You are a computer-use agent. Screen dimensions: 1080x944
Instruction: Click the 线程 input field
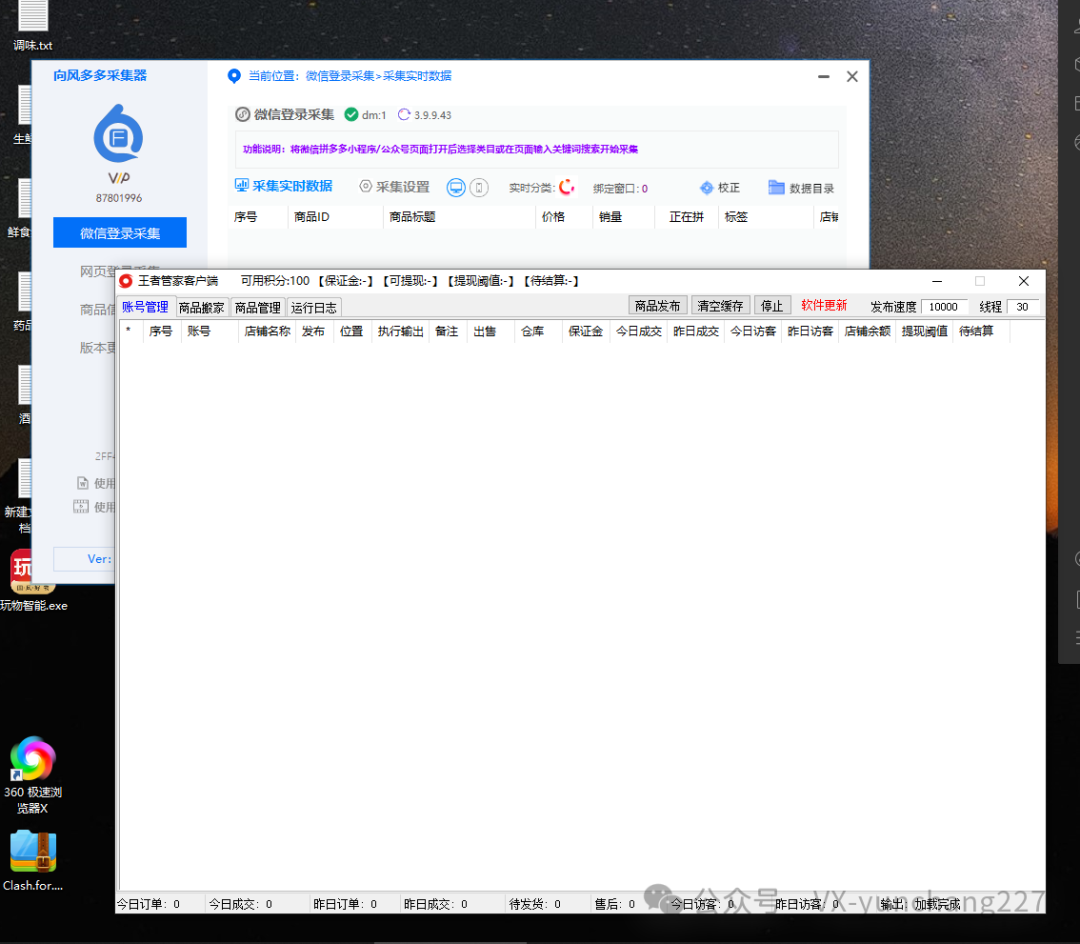point(1024,306)
